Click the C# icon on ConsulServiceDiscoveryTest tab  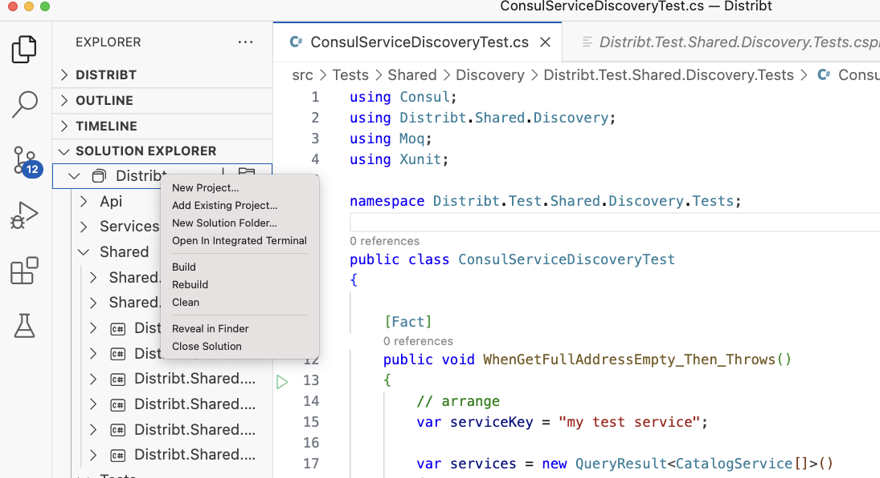click(296, 42)
